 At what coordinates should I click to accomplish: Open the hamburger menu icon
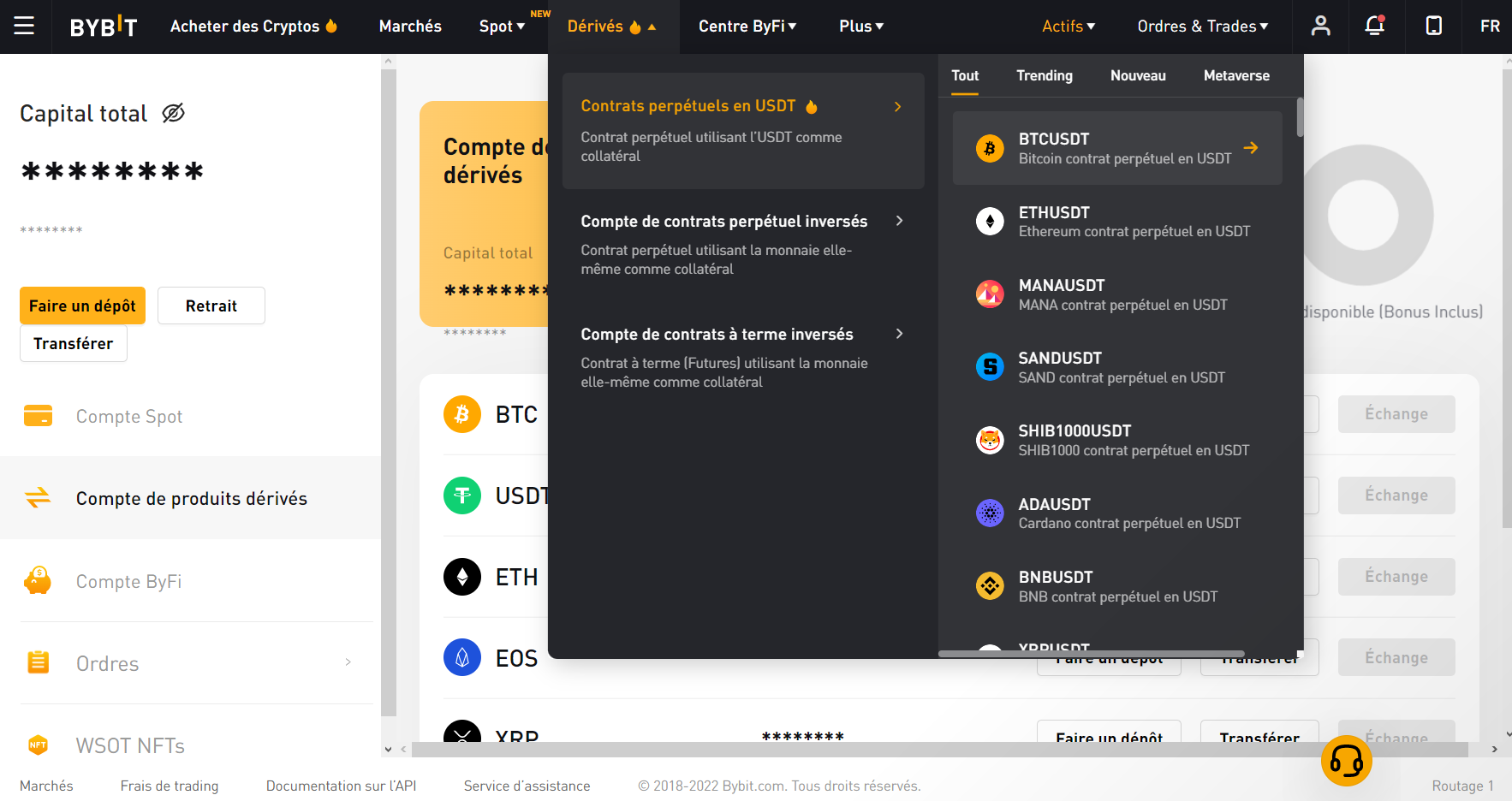pos(24,26)
